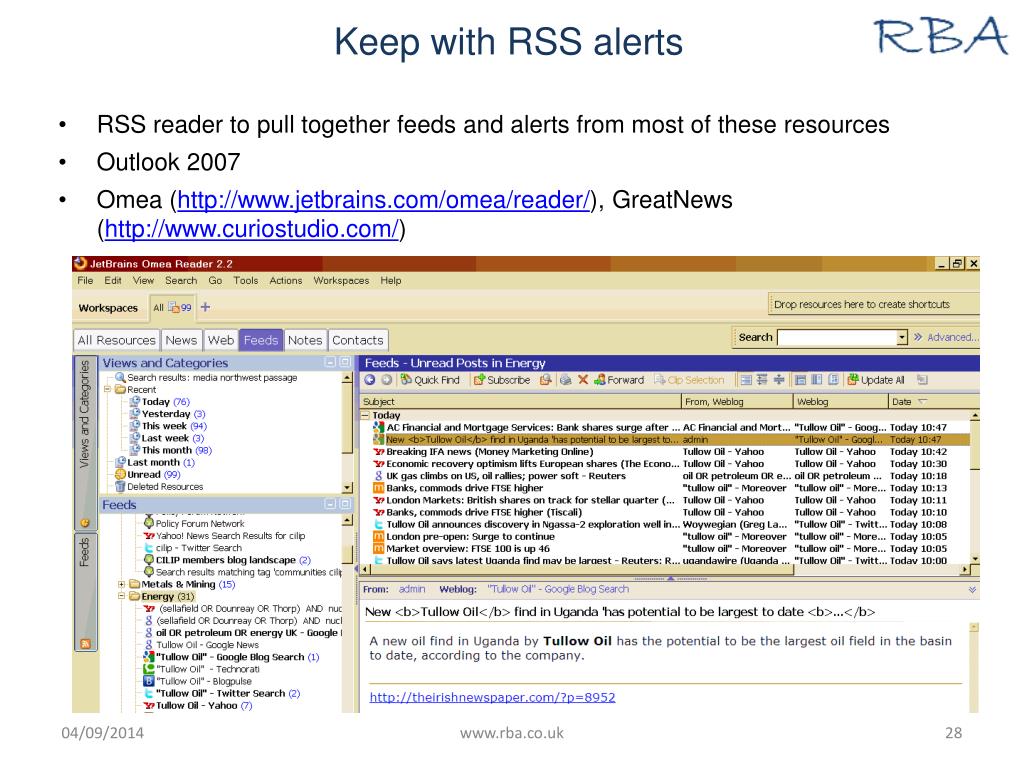1024x768 pixels.
Task: Select the Last month (1) view
Action: pyautogui.click(x=155, y=462)
